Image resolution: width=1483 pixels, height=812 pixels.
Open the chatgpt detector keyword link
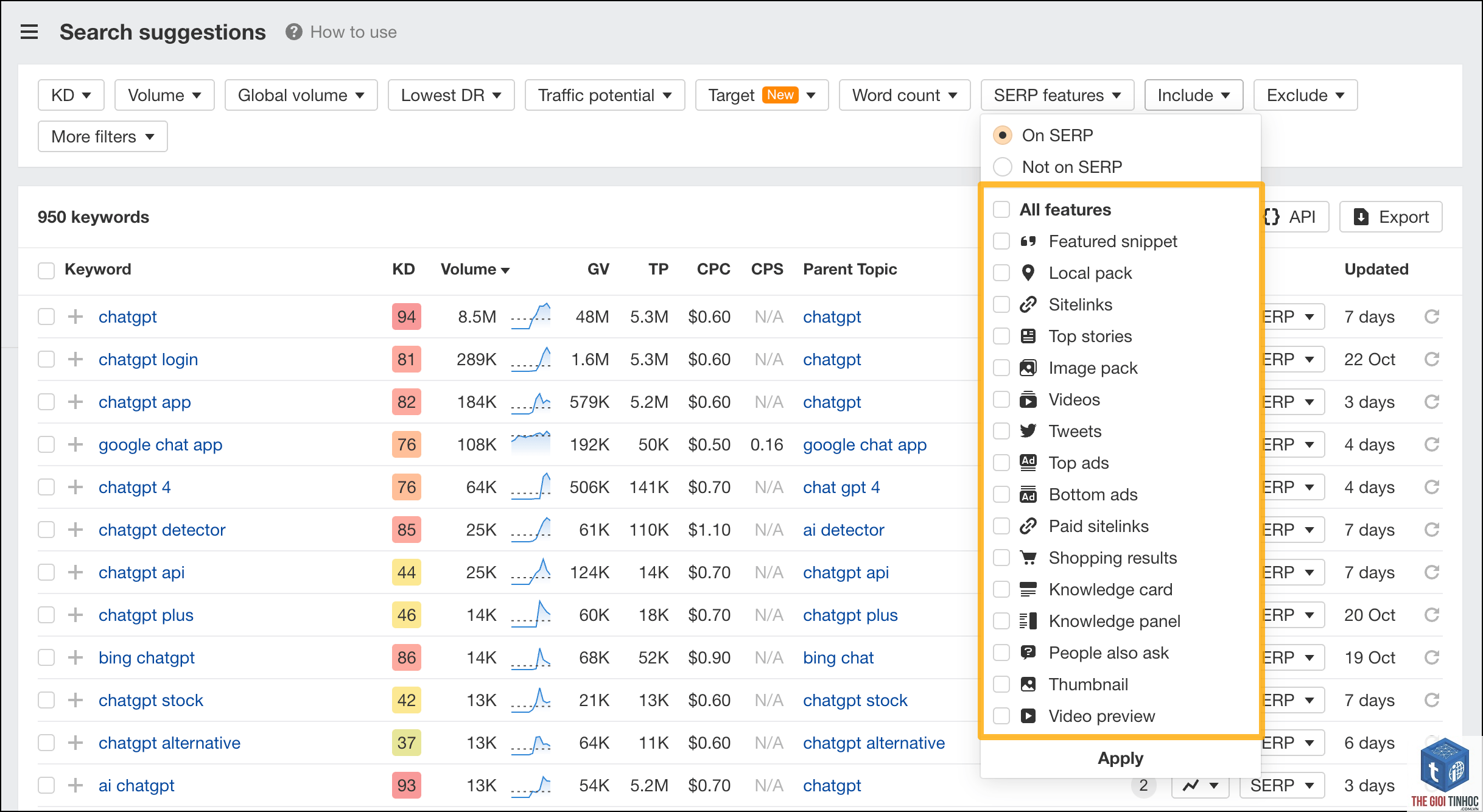[162, 530]
